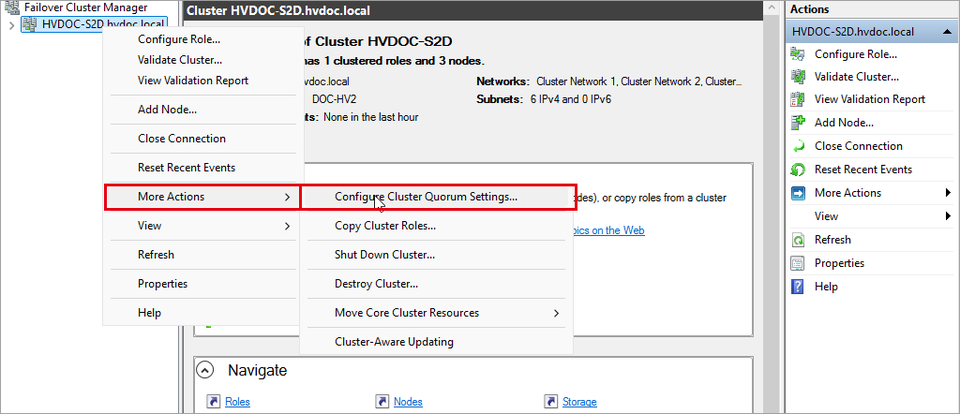Click Add Node icon in Actions pane
960x414 pixels.
(798, 122)
